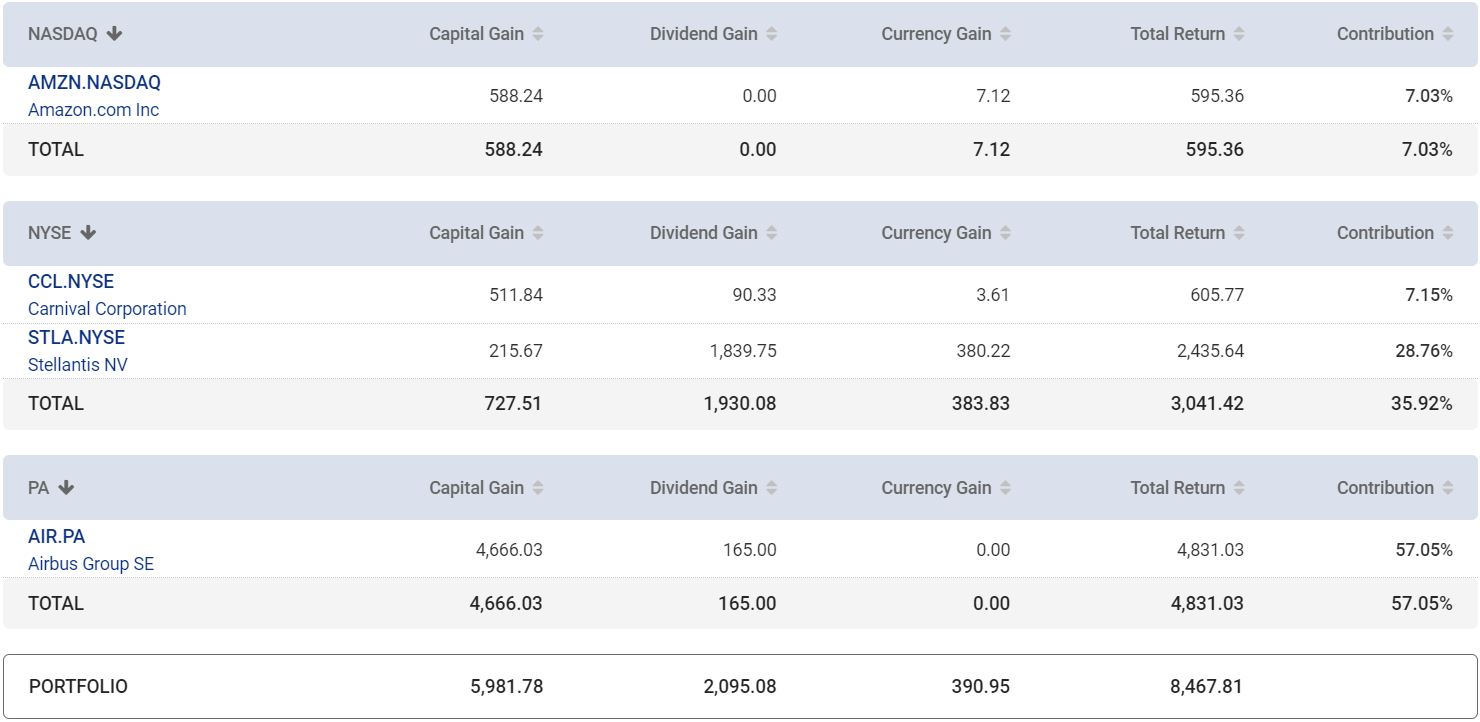
Task: Open the AMZN.NASDAQ ticker link
Action: click(x=94, y=83)
